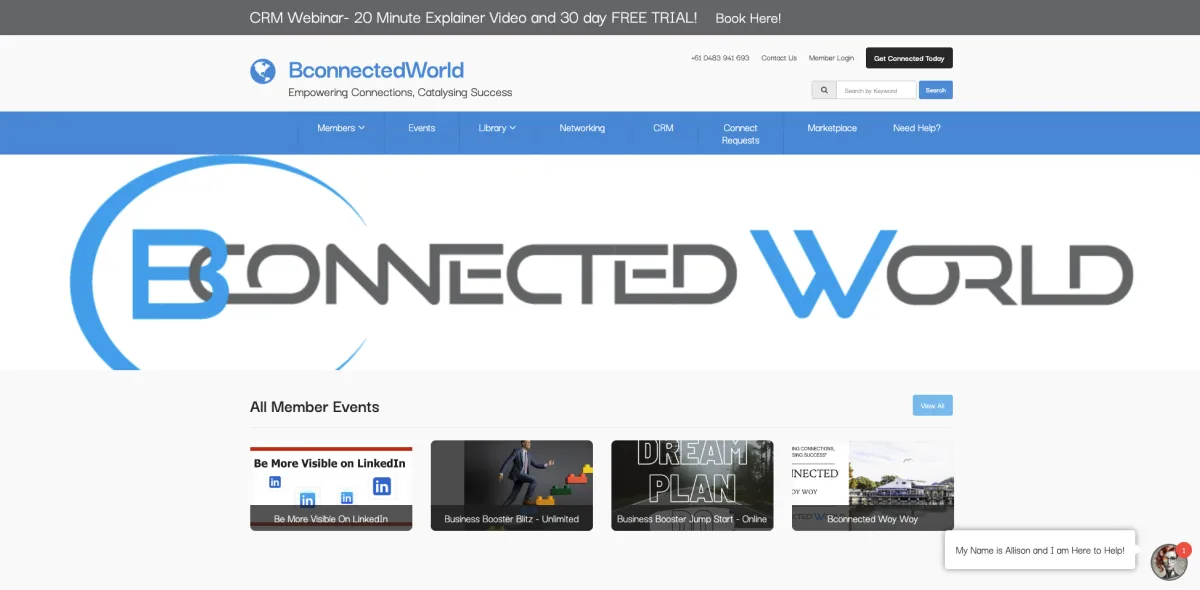1200x590 pixels.
Task: Click 'Empowering Connections, Catalysing Success' tagline
Action: pyautogui.click(x=400, y=92)
